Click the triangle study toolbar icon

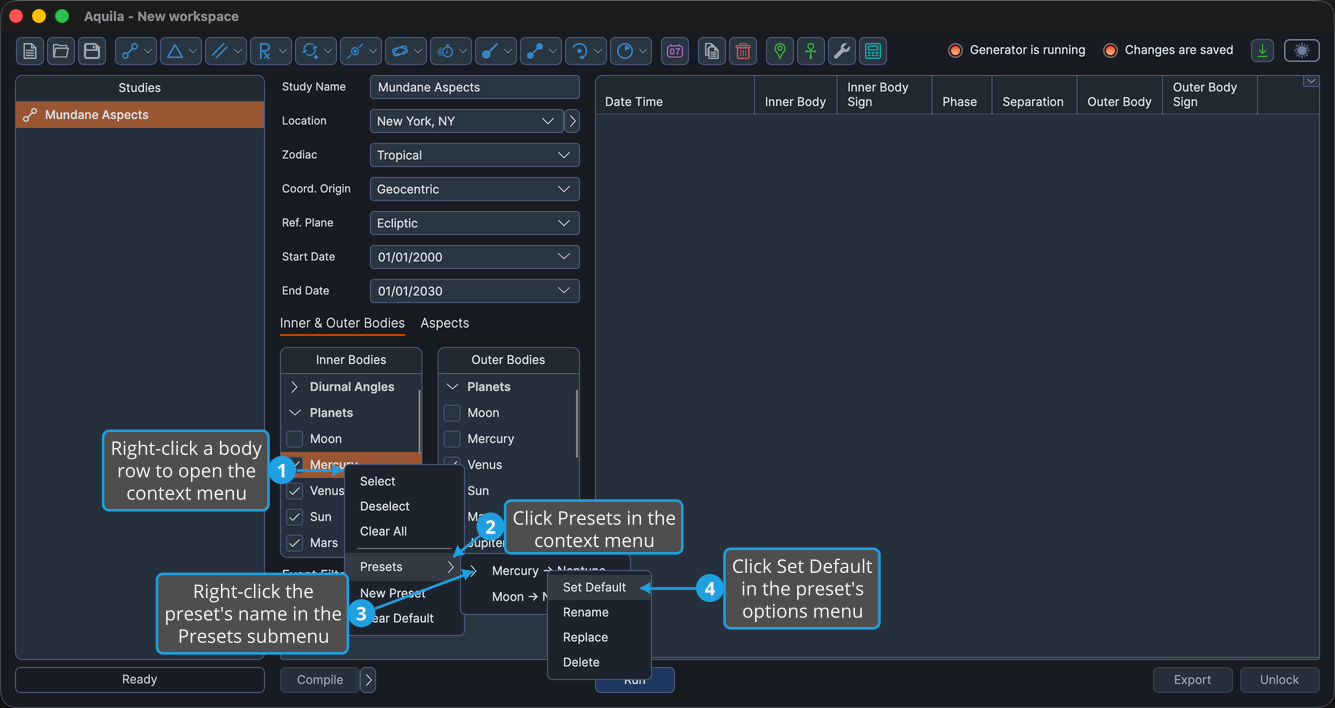[181, 51]
